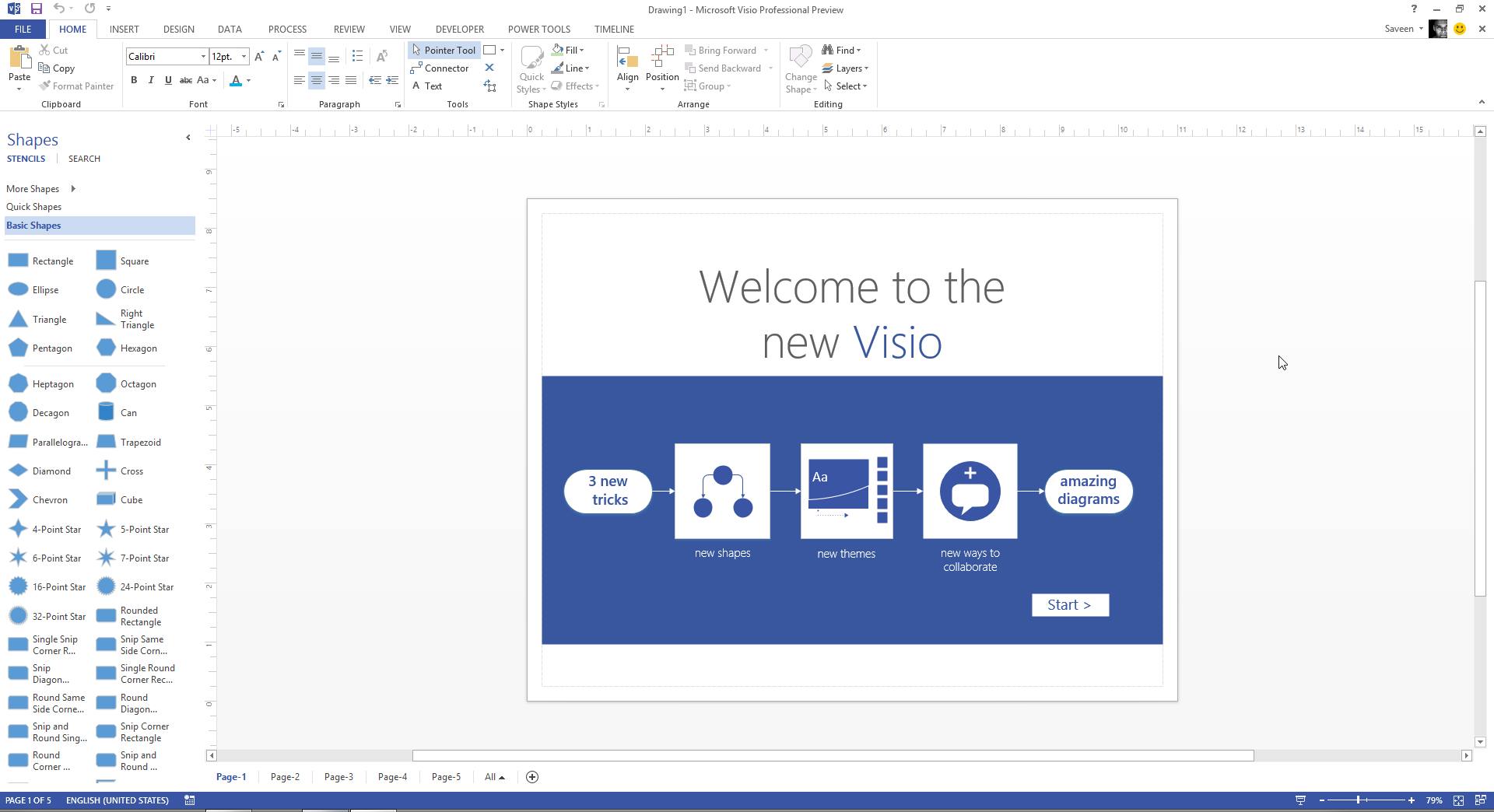1494x812 pixels.
Task: Toggle Align Left paragraph alignment
Action: pos(299,80)
